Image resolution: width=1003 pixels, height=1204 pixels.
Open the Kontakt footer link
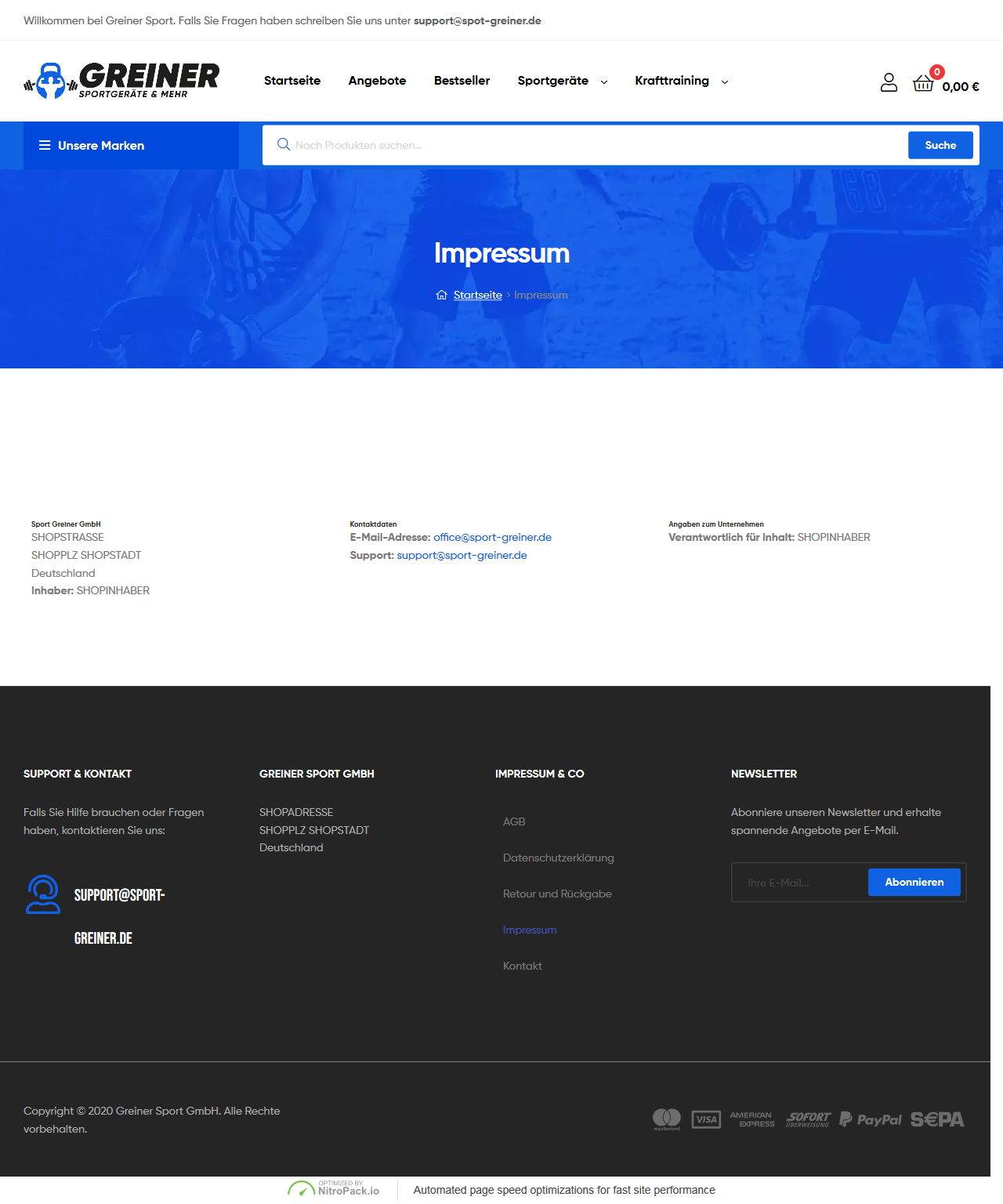click(523, 966)
